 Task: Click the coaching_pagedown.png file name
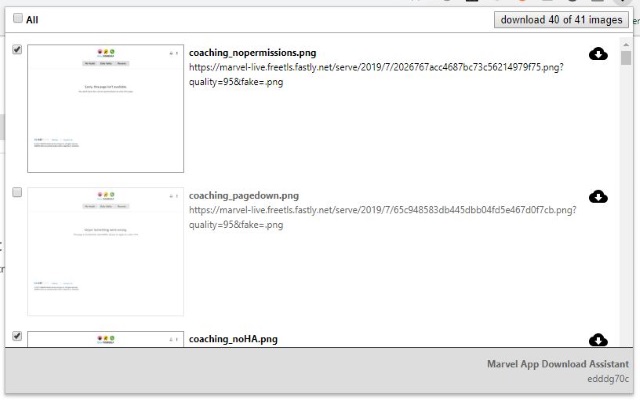[x=244, y=196]
